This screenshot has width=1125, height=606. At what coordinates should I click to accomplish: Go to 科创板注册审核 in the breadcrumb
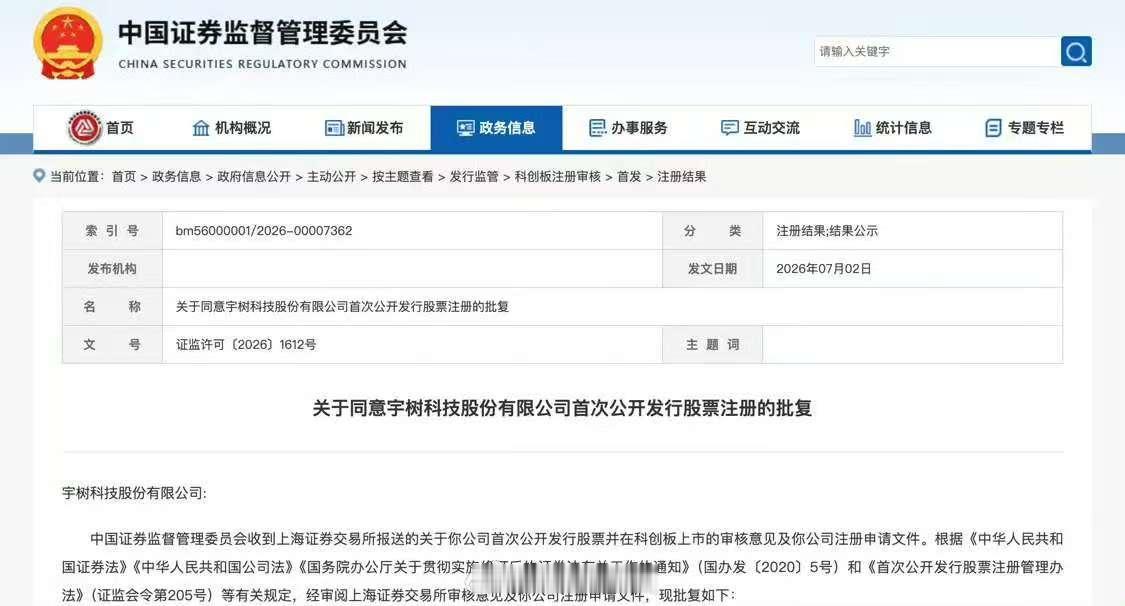click(x=557, y=176)
